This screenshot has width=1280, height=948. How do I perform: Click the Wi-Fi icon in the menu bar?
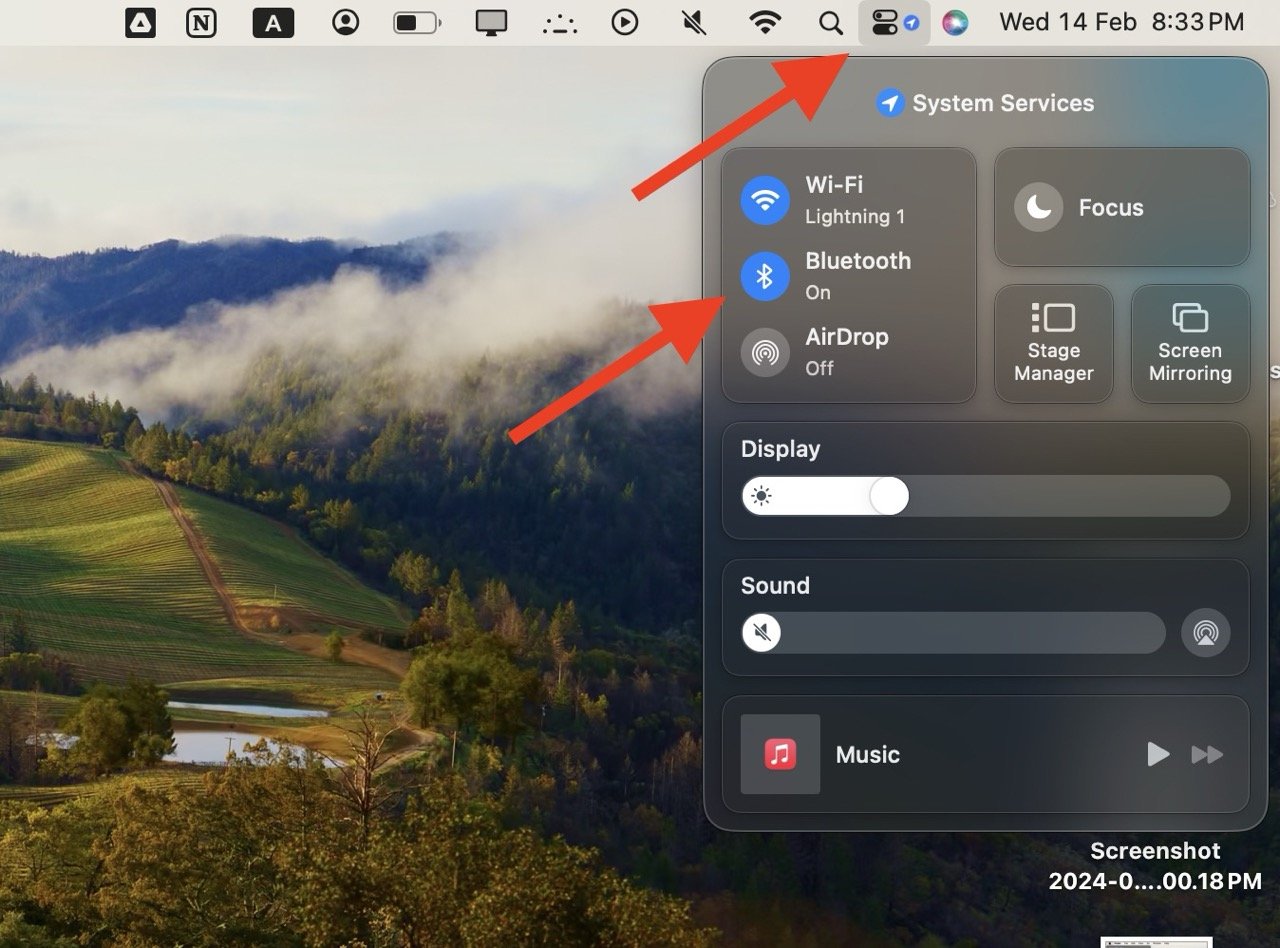766,22
